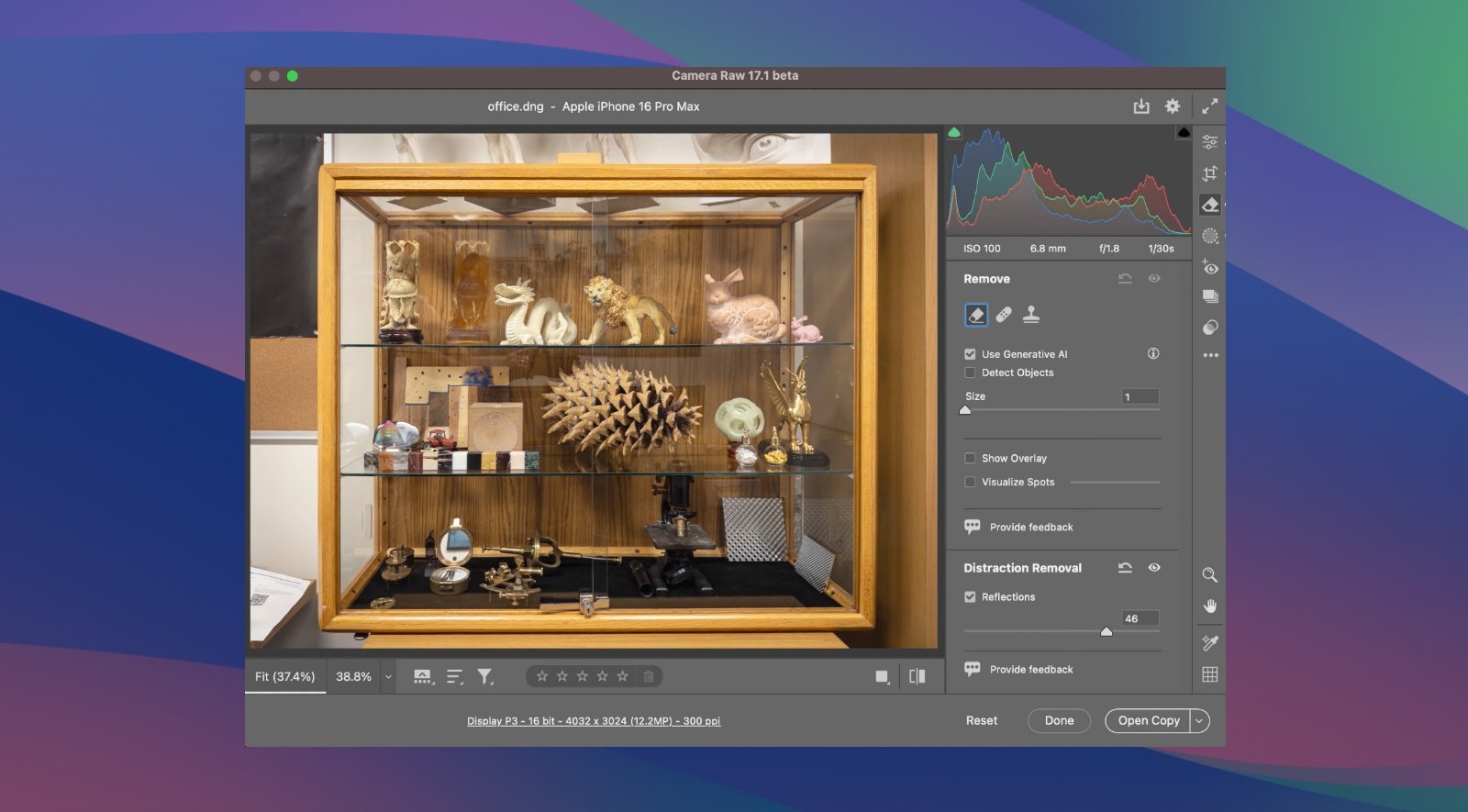Enable the Visualize Spots checkbox
Image resolution: width=1468 pixels, height=812 pixels.
(x=970, y=482)
